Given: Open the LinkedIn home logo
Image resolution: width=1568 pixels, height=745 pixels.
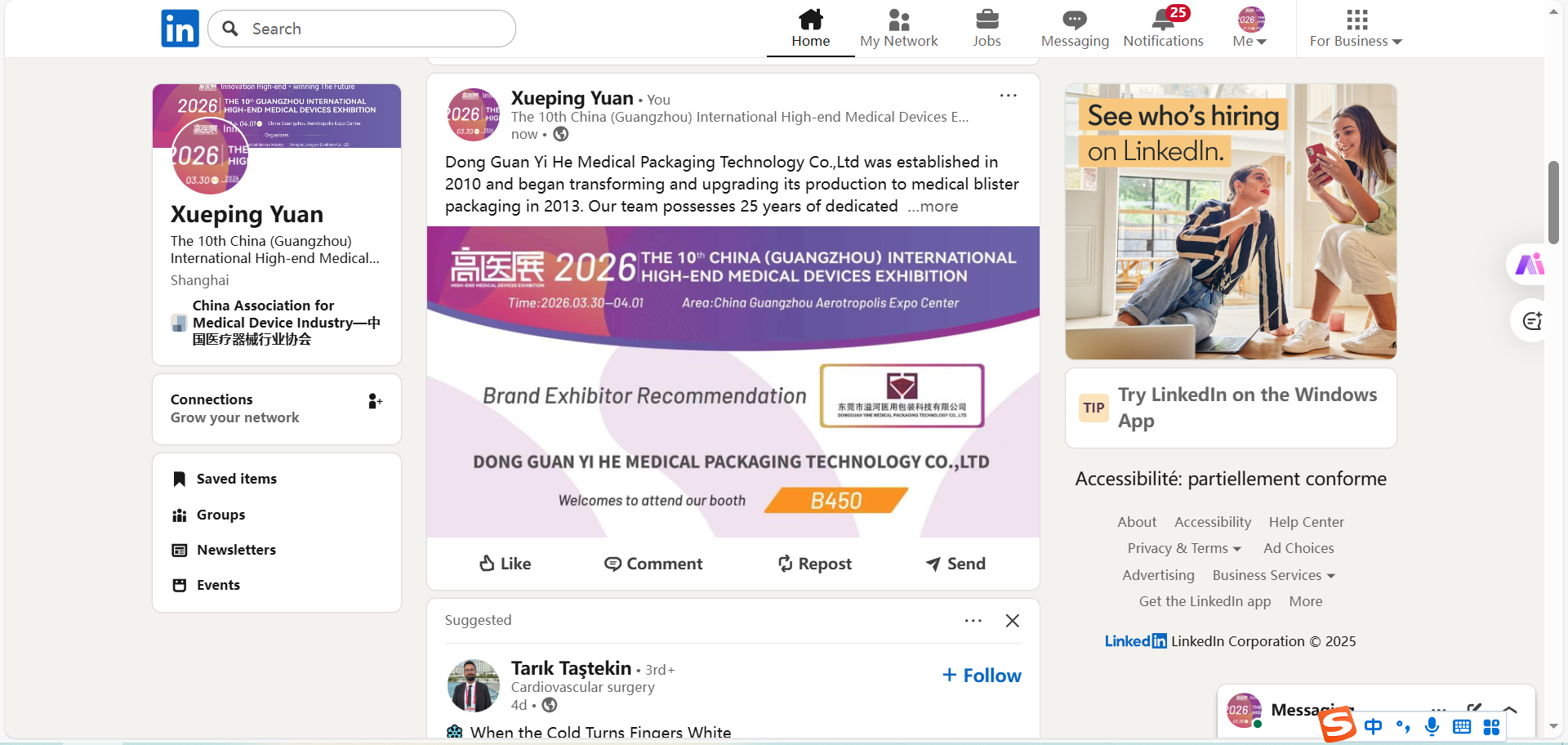Looking at the screenshot, I should pos(180,29).
